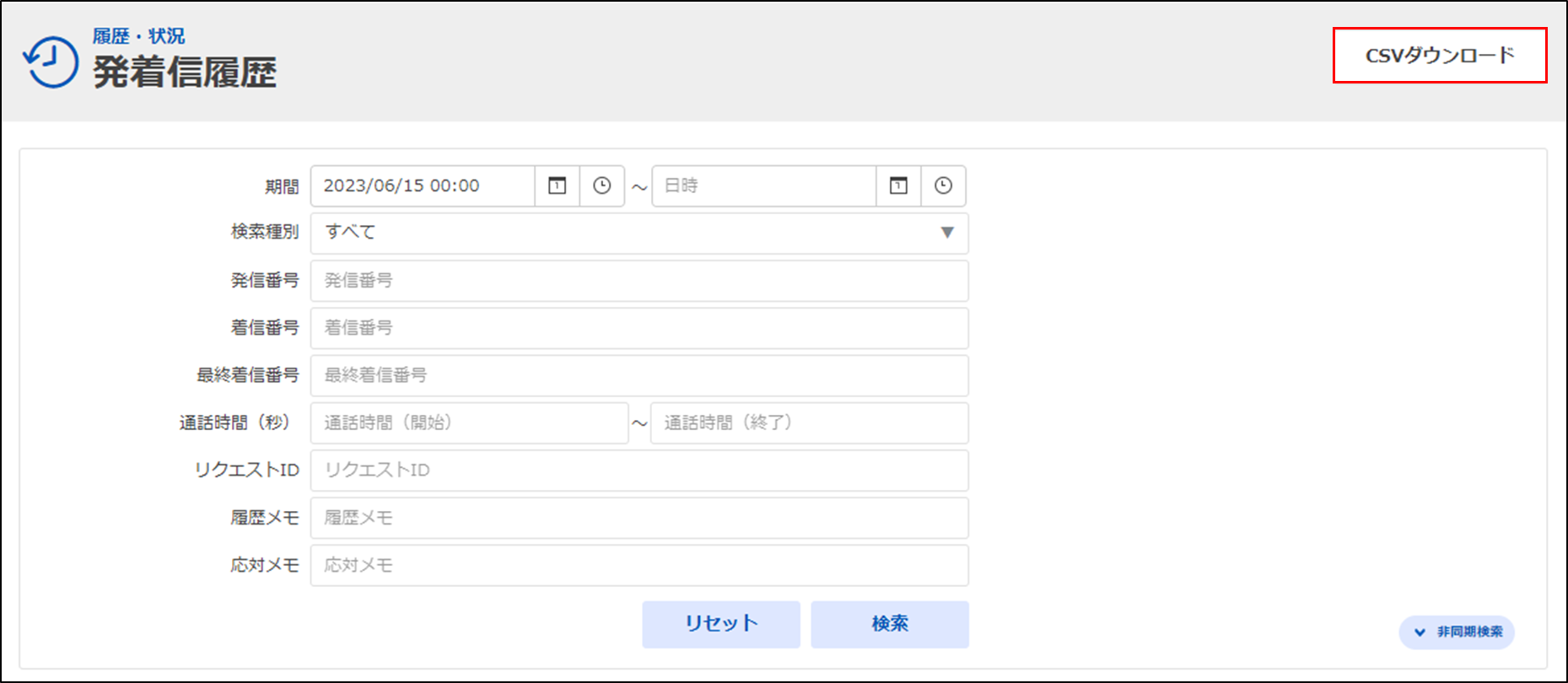Focus the start period date field
Screen dimensions: 1568x683
click(x=422, y=186)
